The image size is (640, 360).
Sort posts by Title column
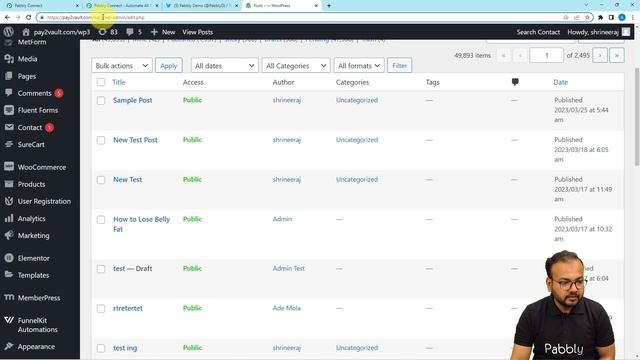(119, 82)
